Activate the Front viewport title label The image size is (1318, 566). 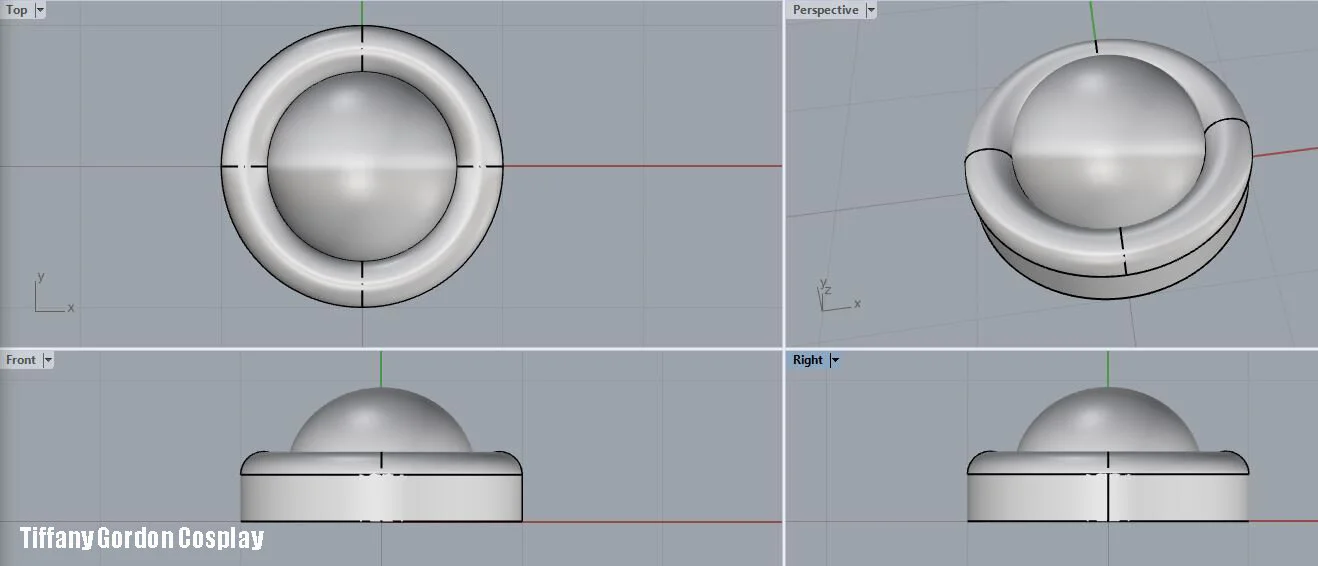click(21, 360)
